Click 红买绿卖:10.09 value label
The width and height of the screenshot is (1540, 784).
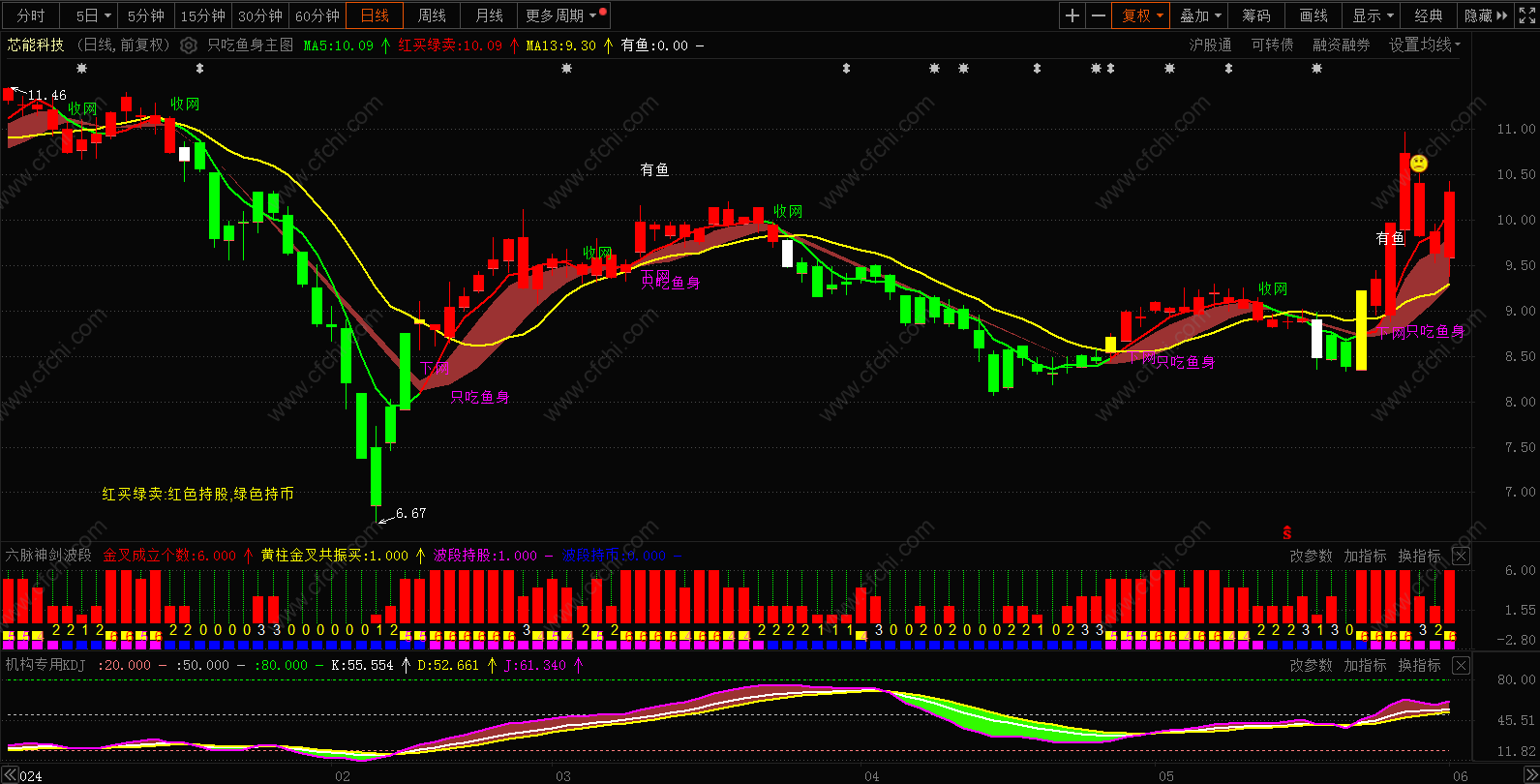click(x=450, y=45)
